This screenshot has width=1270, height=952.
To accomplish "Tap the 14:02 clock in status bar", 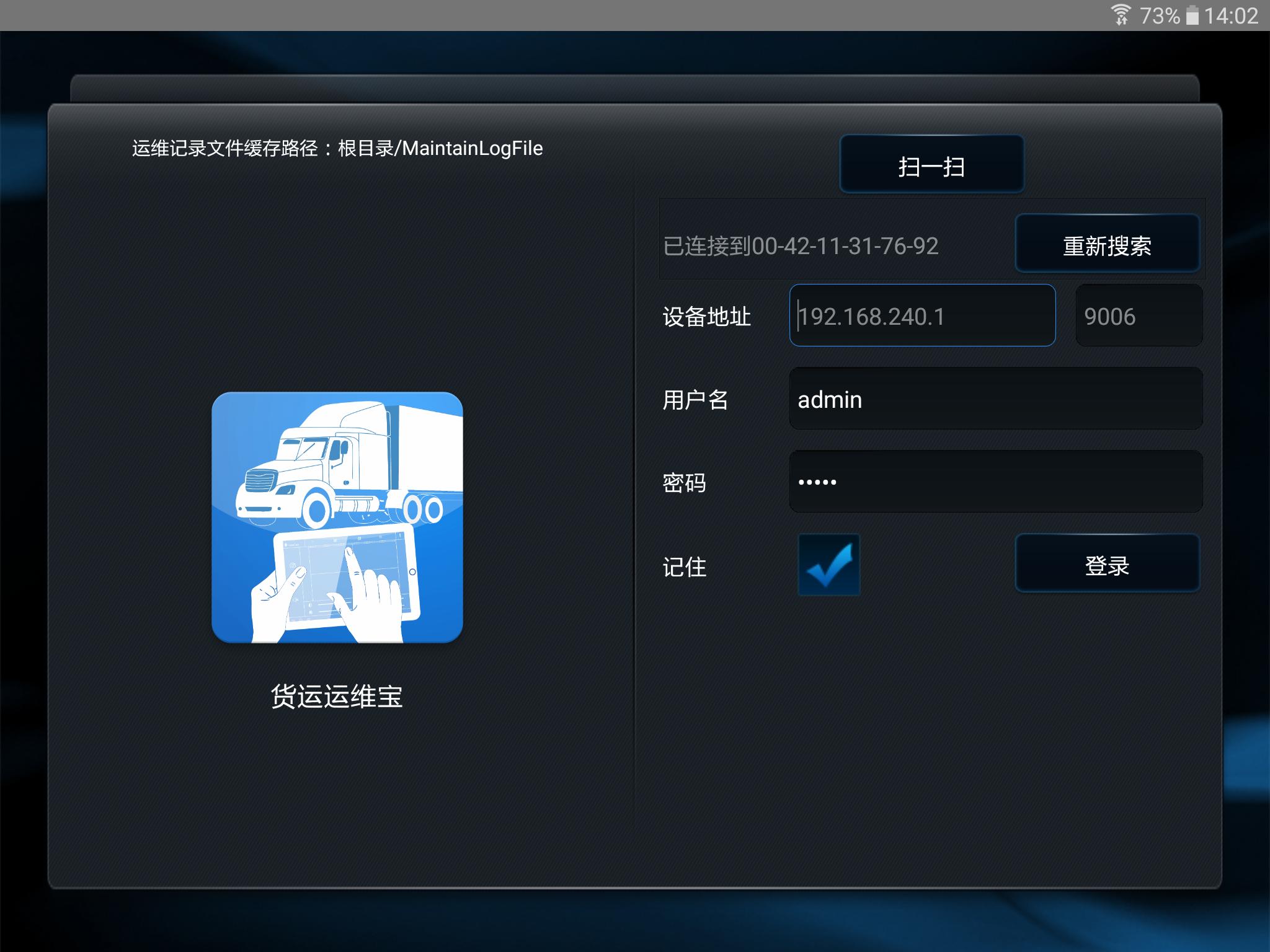I will point(1232,15).
